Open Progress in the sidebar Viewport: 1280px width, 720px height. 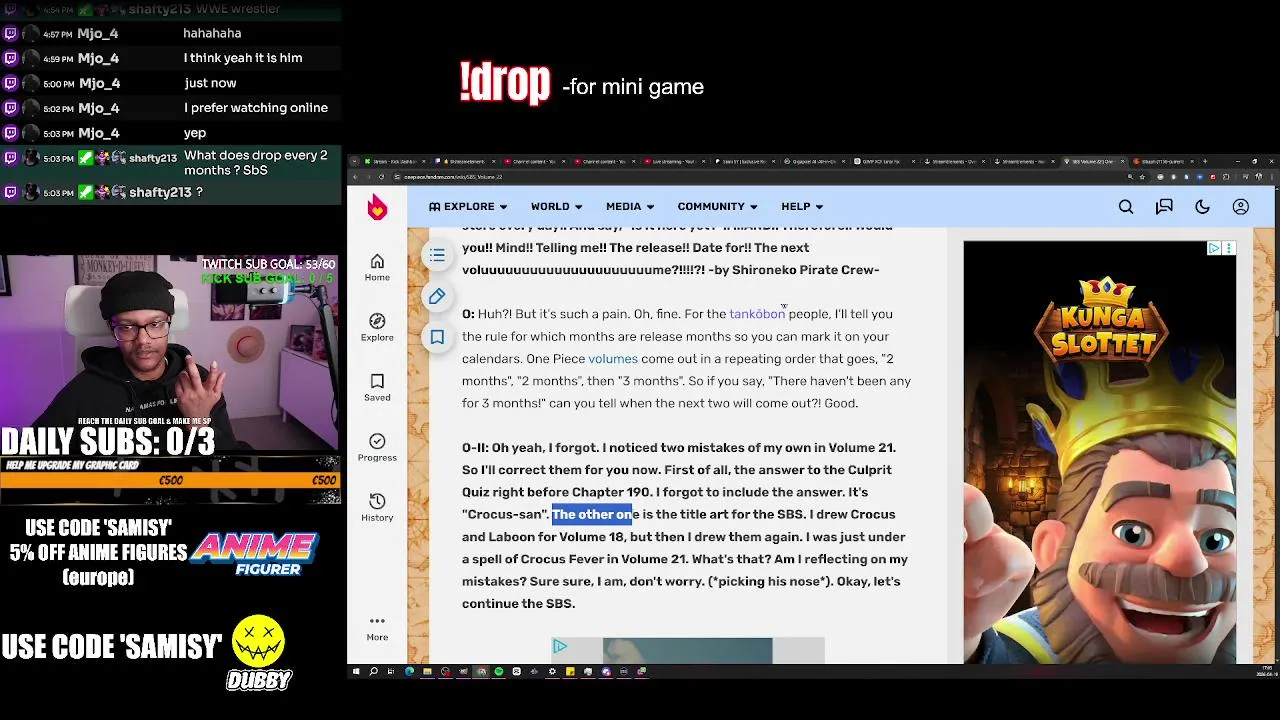[377, 447]
